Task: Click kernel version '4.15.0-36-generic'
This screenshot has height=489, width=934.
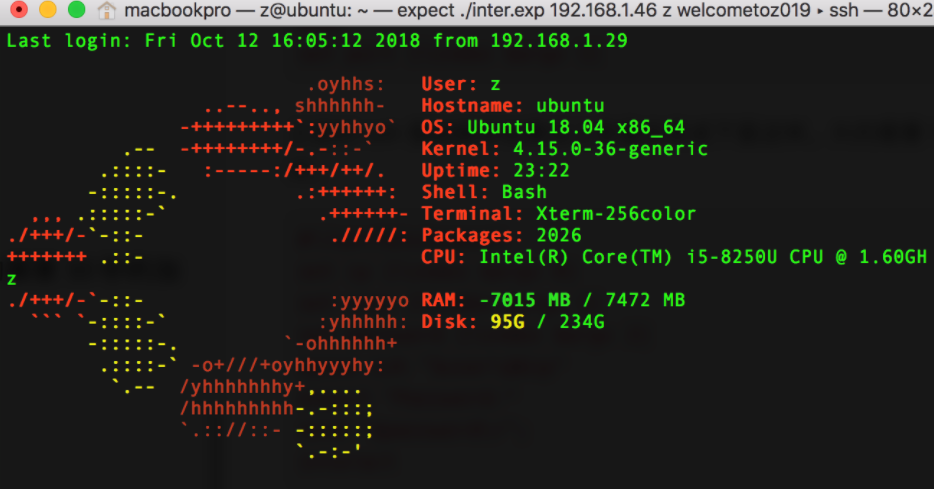Action: [x=610, y=149]
